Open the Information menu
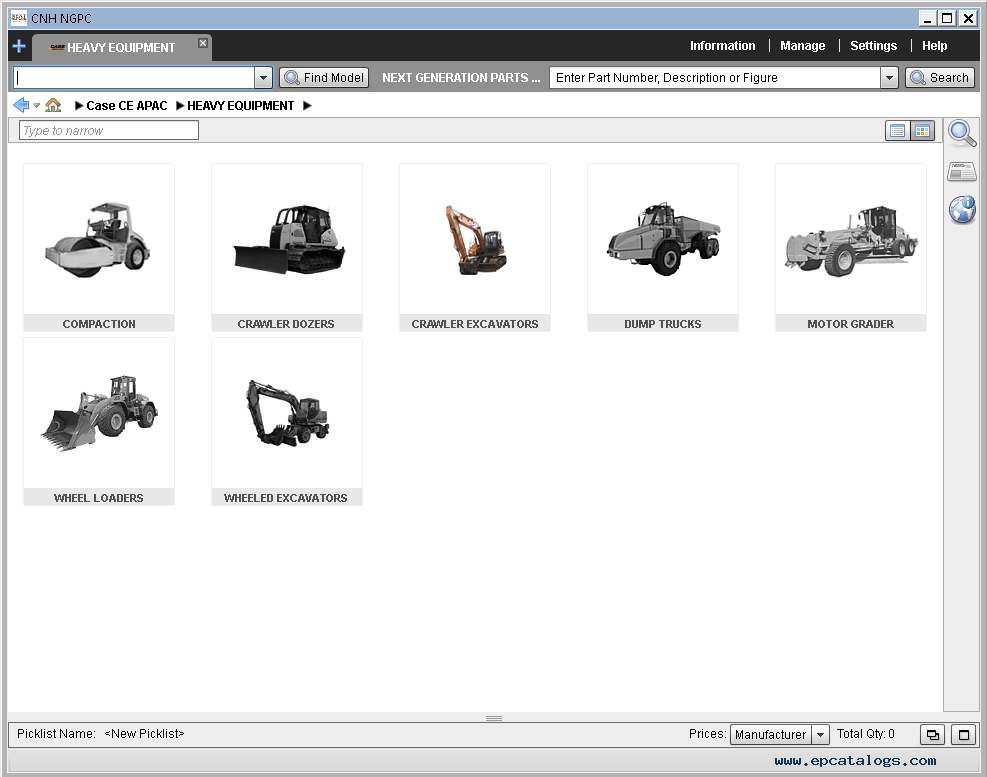 722,45
